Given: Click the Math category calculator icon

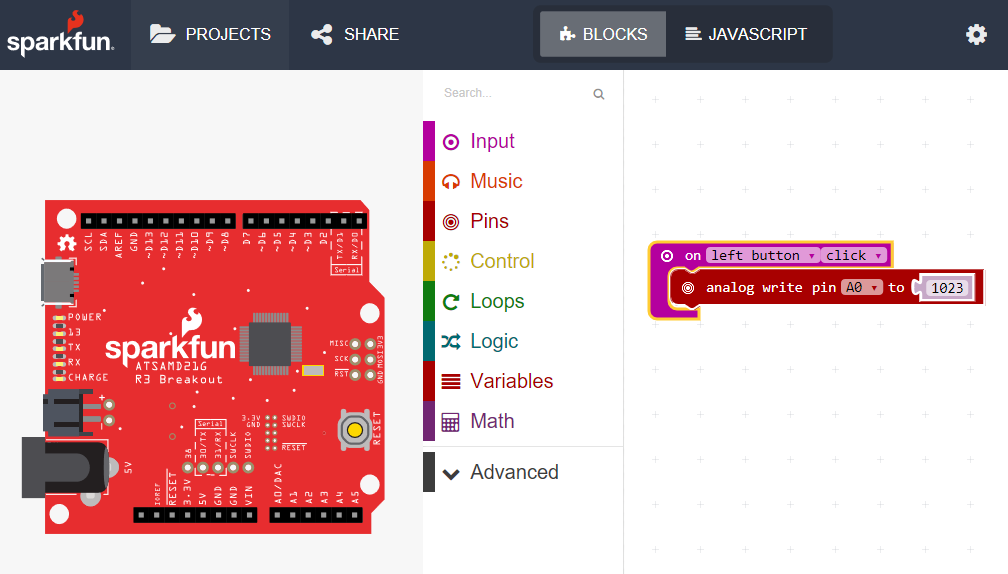Looking at the screenshot, I should (451, 422).
